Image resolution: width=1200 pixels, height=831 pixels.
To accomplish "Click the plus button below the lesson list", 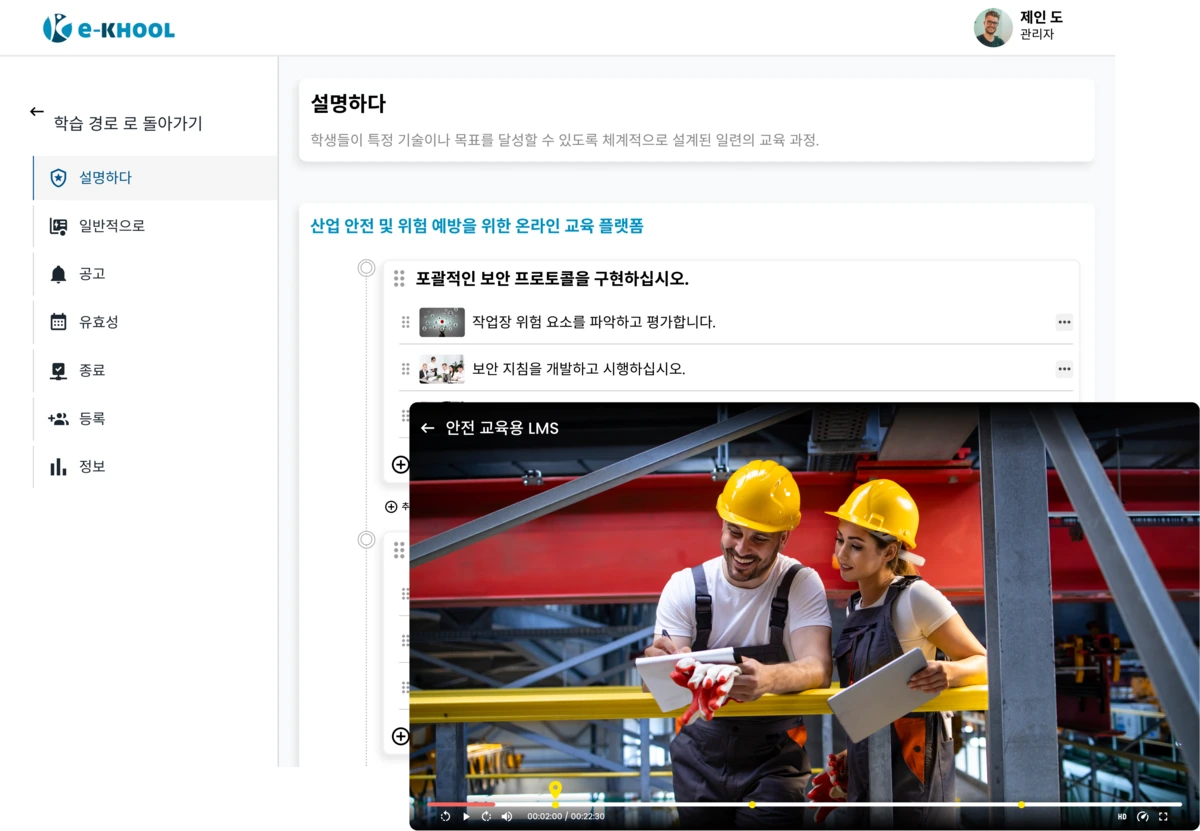I will pyautogui.click(x=400, y=465).
